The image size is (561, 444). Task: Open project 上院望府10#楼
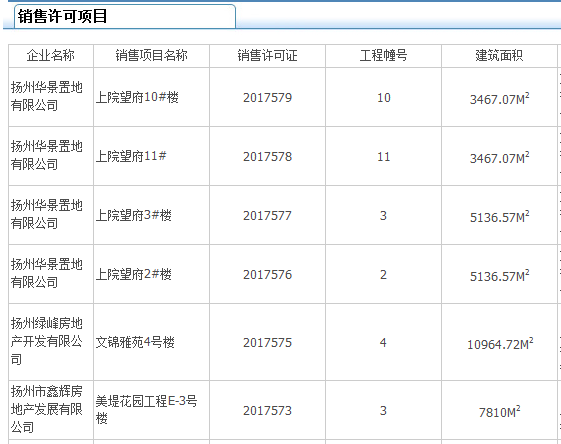(137, 97)
